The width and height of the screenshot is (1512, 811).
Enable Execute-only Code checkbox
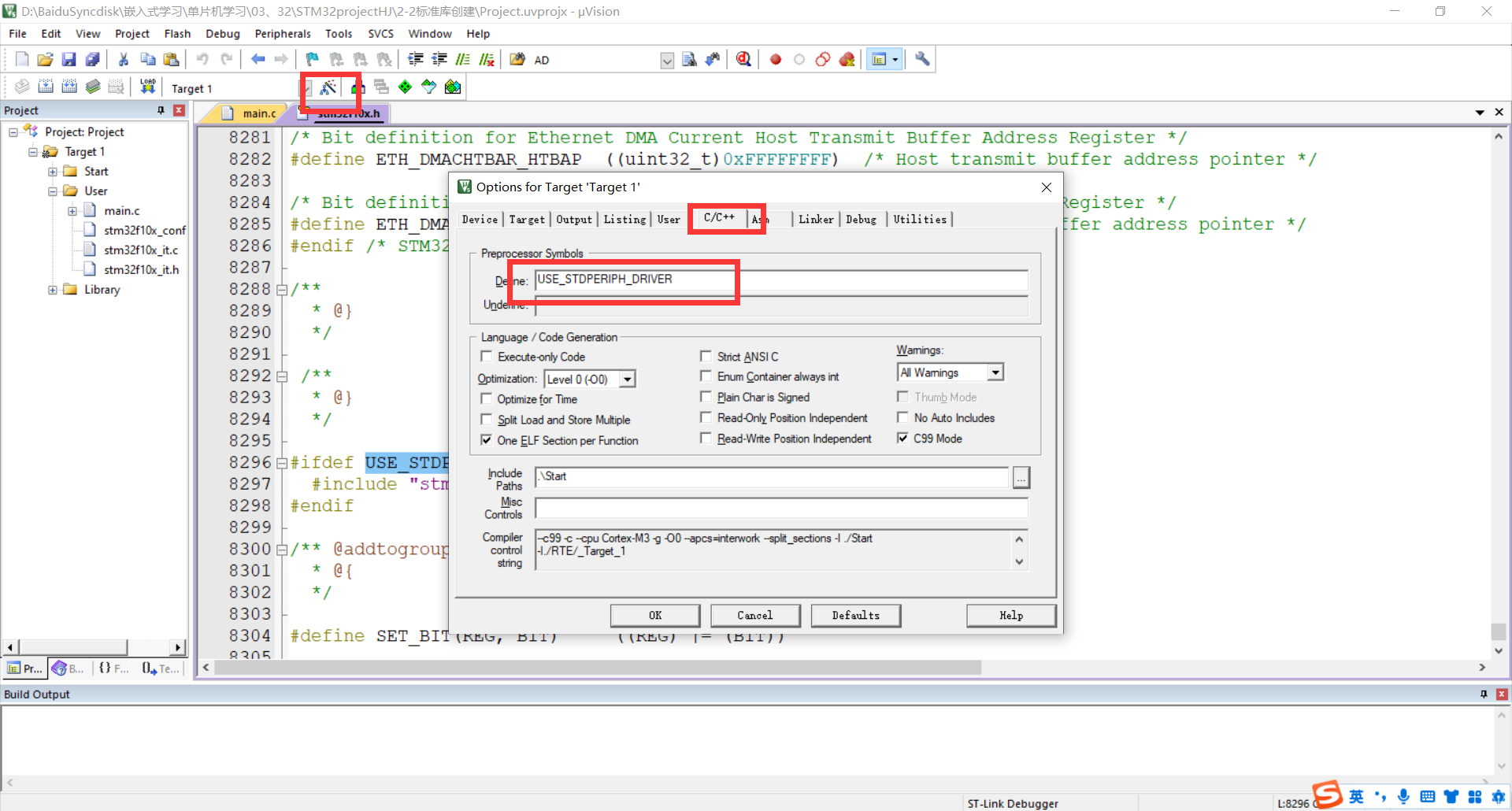point(486,357)
